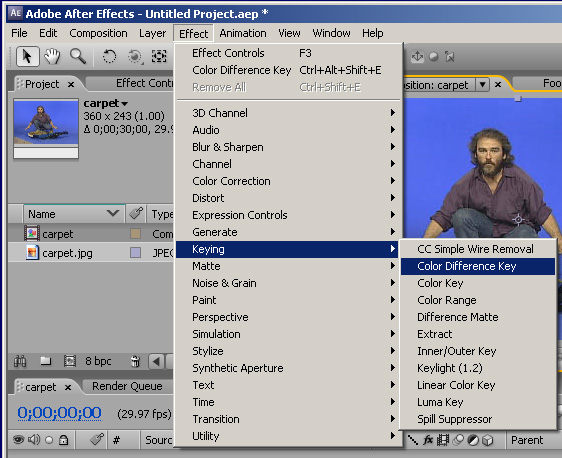This screenshot has height=458, width=562.
Task: Switch to the Render Queue tab
Action: coord(127,386)
